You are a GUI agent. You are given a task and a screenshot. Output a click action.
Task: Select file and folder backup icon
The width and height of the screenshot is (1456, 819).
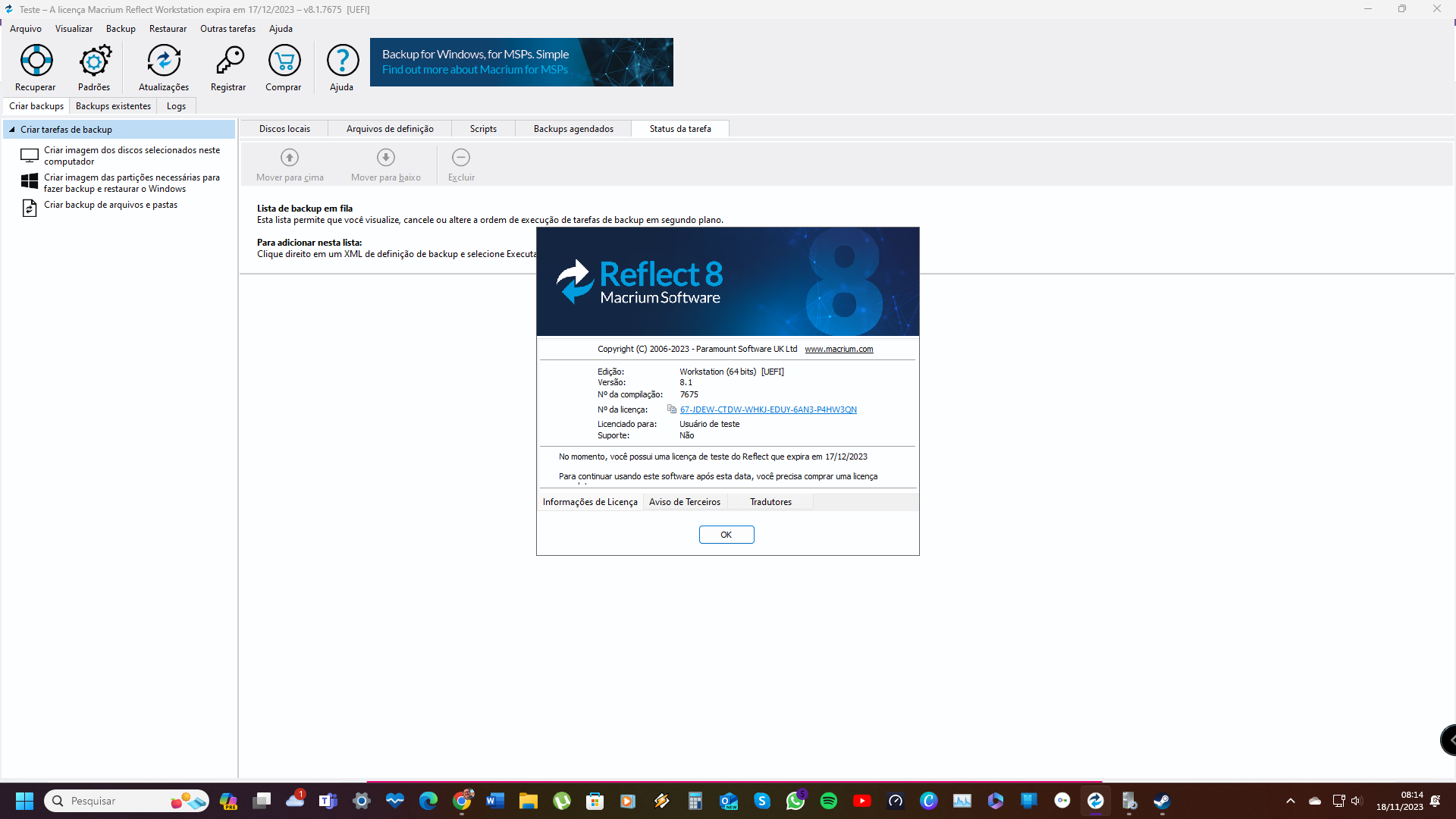tap(30, 208)
